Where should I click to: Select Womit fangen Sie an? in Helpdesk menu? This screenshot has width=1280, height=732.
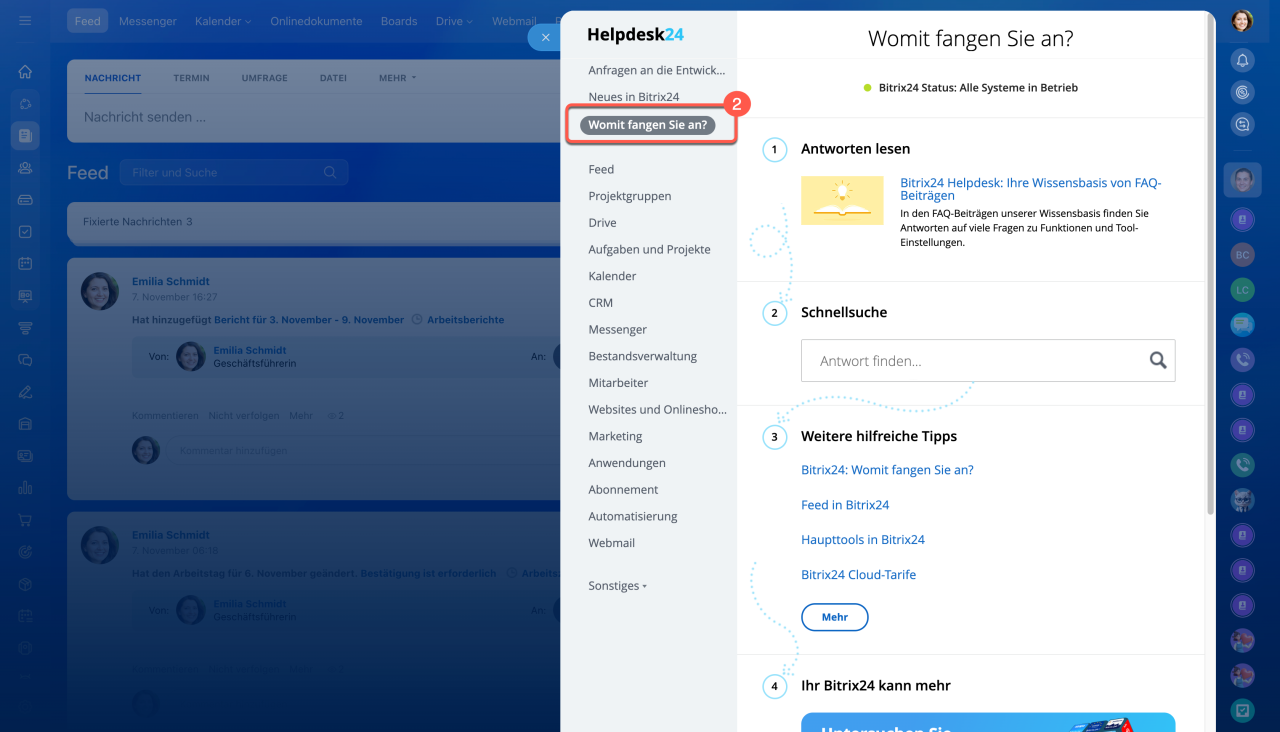(648, 125)
